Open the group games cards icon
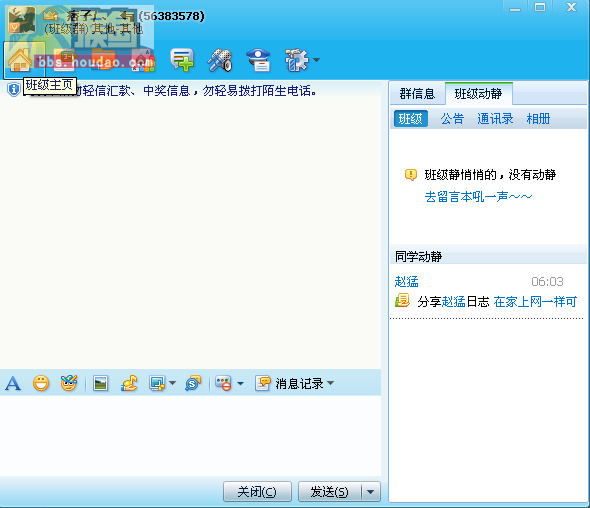Image resolution: width=590 pixels, height=508 pixels. [143, 60]
